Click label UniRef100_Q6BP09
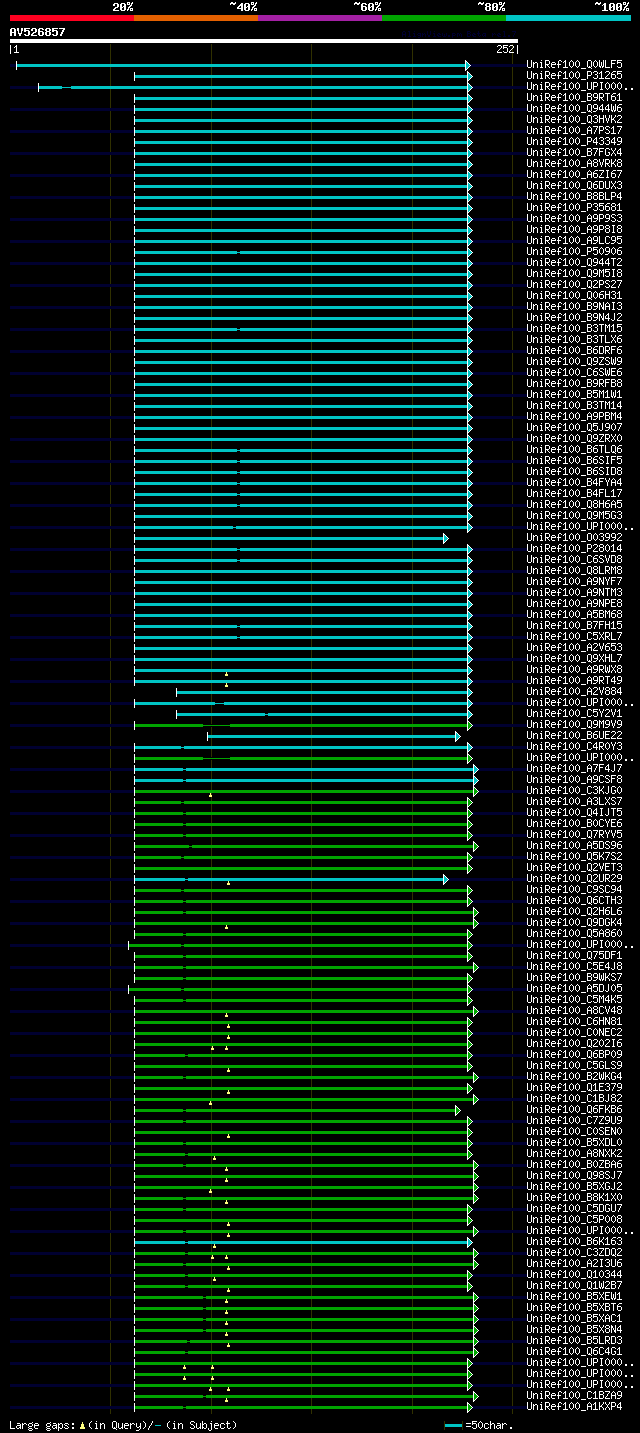The height and width of the screenshot is (1433, 640). click(574, 1055)
